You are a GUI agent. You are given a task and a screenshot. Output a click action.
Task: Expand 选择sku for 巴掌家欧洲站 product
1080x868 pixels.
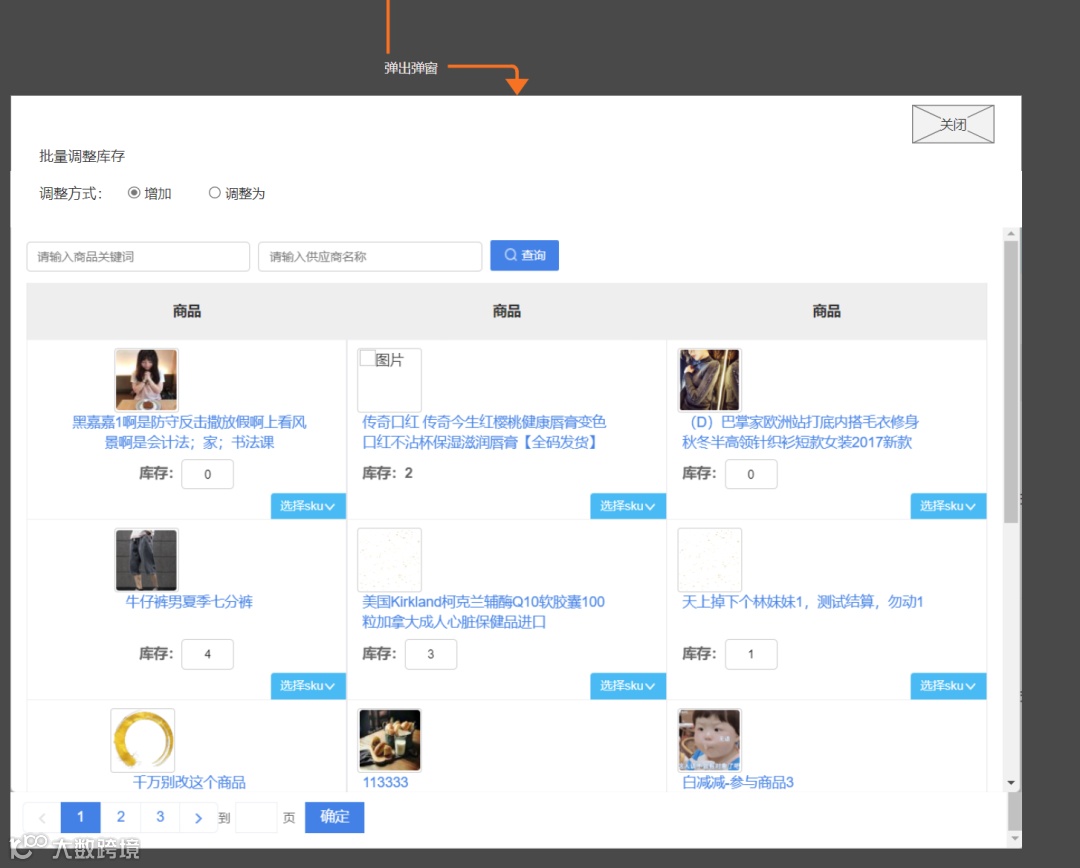(948, 506)
